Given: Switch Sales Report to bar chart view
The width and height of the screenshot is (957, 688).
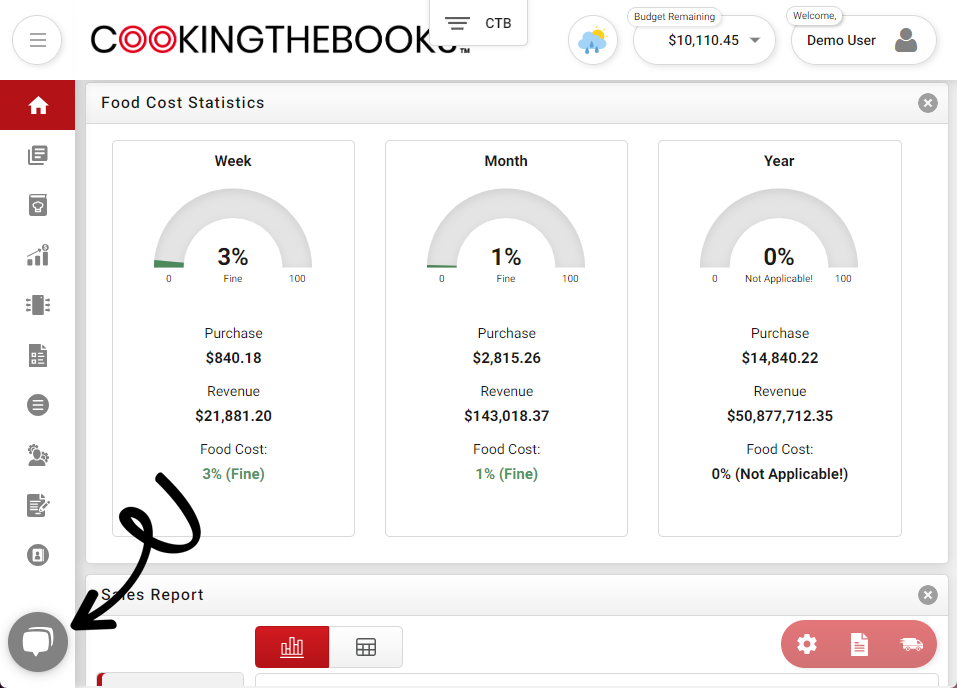Looking at the screenshot, I should click(292, 647).
